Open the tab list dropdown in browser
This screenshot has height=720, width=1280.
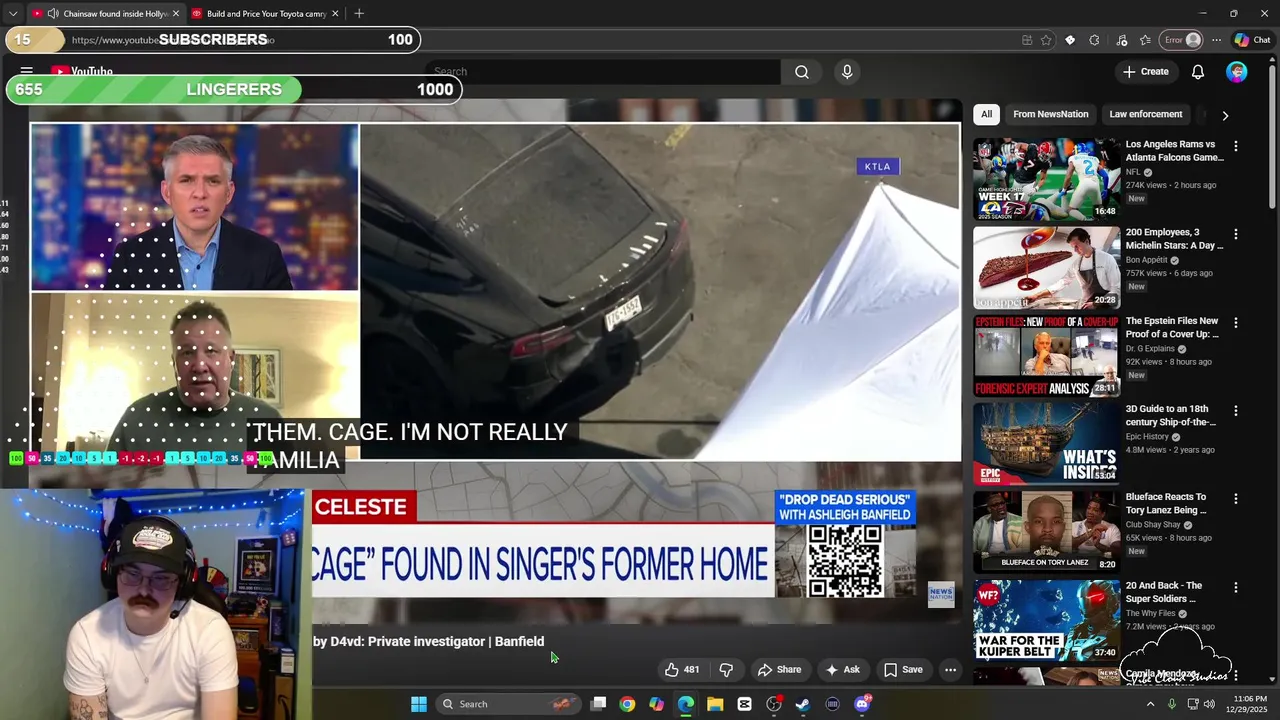tap(12, 14)
